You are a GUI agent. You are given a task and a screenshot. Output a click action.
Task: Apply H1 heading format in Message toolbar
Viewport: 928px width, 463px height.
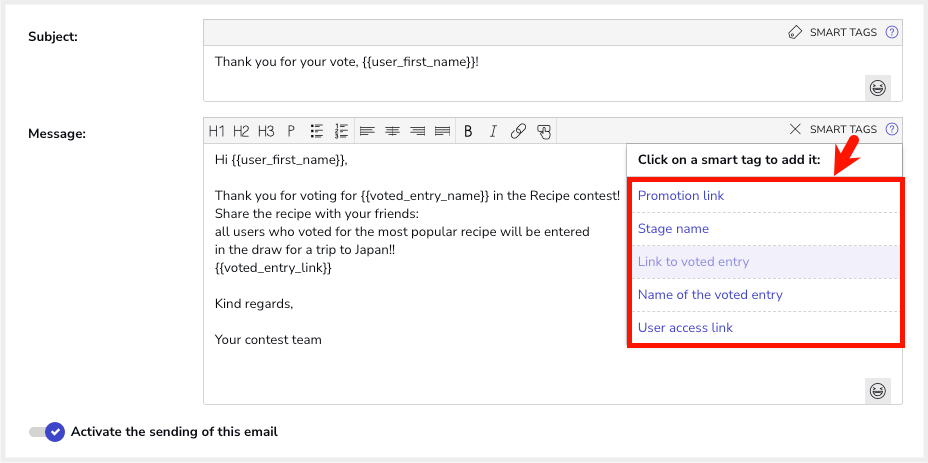pyautogui.click(x=217, y=131)
